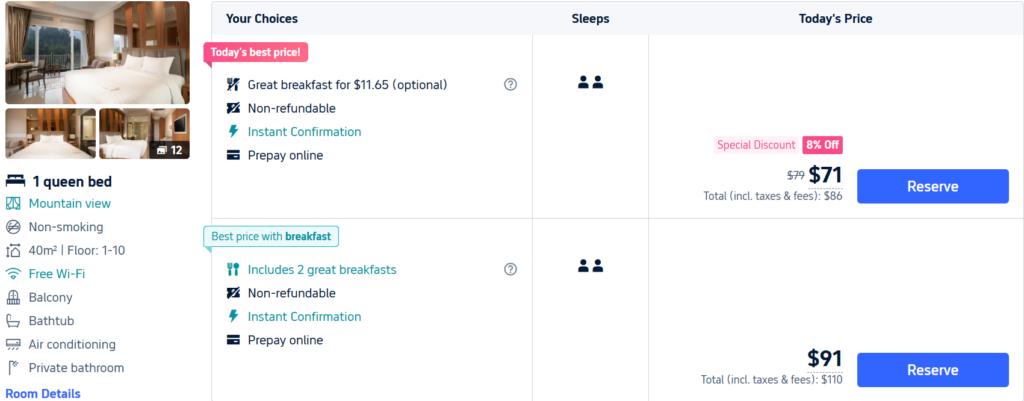The height and width of the screenshot is (401, 1024).
Task: Click the mountain view icon
Action: 14,203
